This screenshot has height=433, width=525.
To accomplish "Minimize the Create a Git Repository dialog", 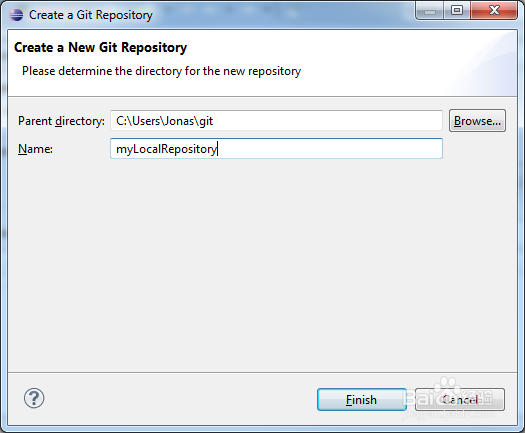I will 430,11.
